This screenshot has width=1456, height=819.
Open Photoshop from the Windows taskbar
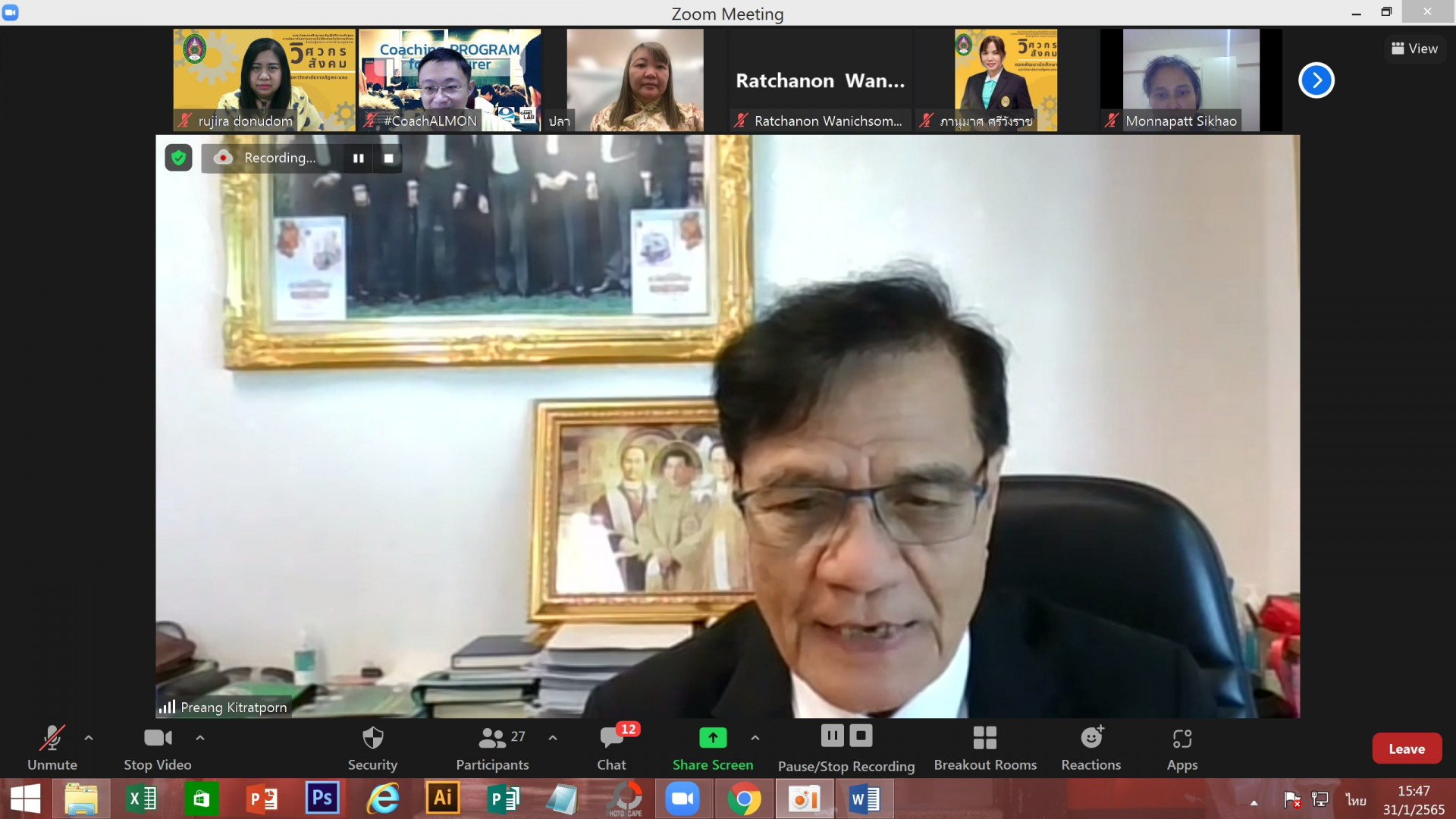pyautogui.click(x=322, y=799)
